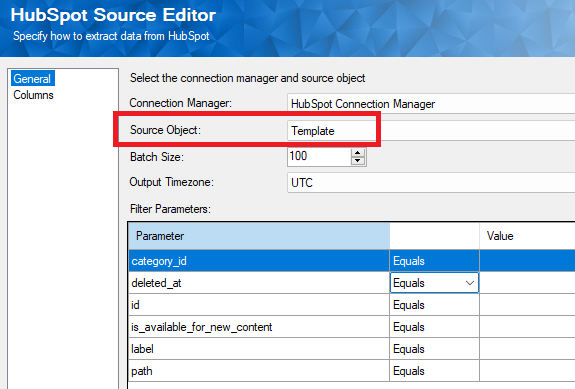The width and height of the screenshot is (575, 389).
Task: Click the Equals operator cell for label
Action: (x=434, y=349)
